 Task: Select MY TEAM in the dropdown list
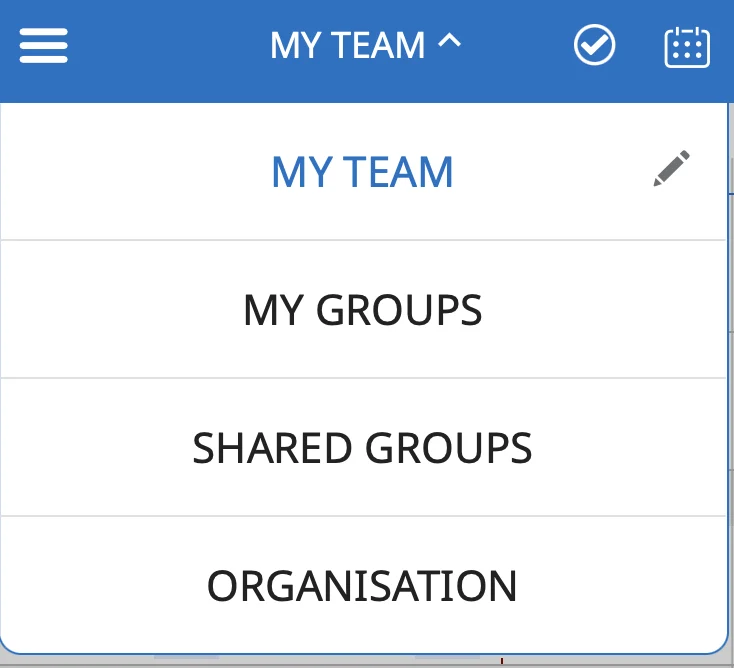(x=362, y=172)
